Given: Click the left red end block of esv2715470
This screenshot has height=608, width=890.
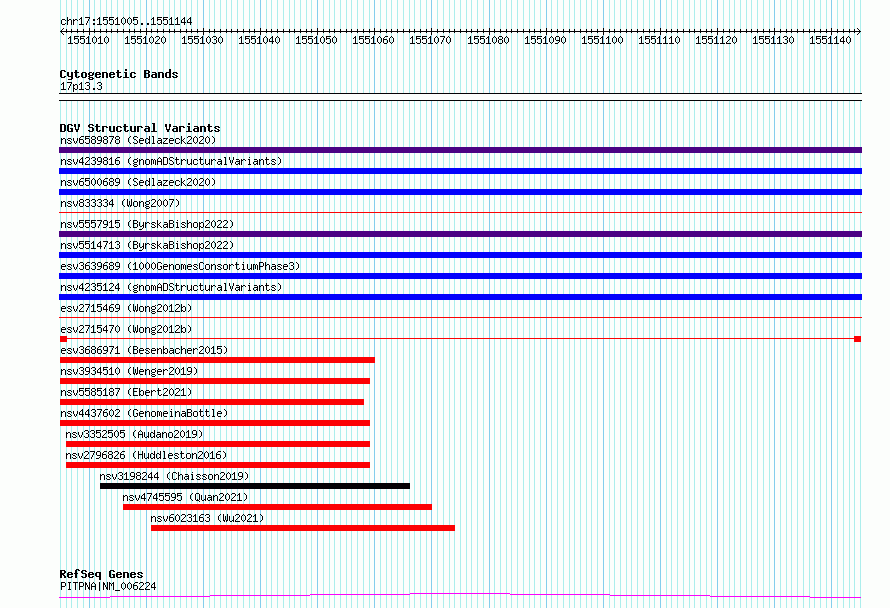Looking at the screenshot, I should pos(63,339).
